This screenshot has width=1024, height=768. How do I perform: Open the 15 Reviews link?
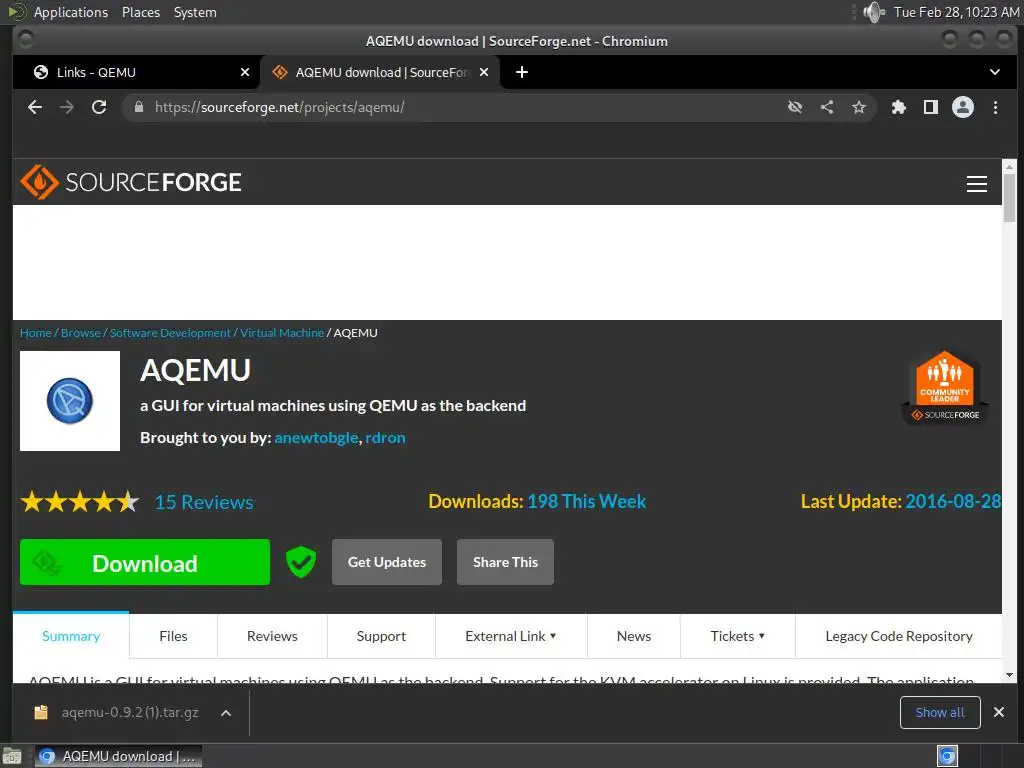pos(204,502)
